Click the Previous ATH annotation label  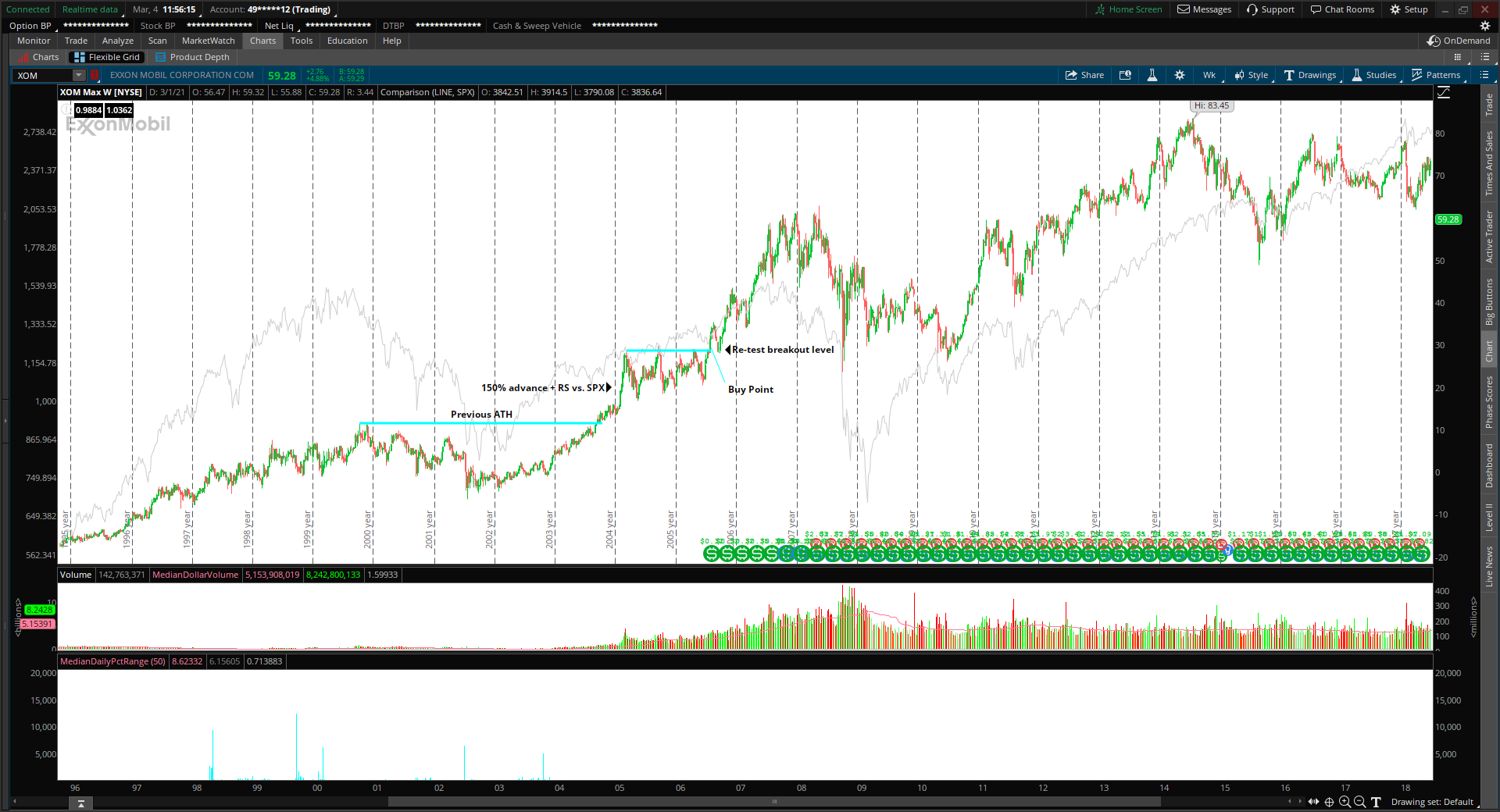481,415
